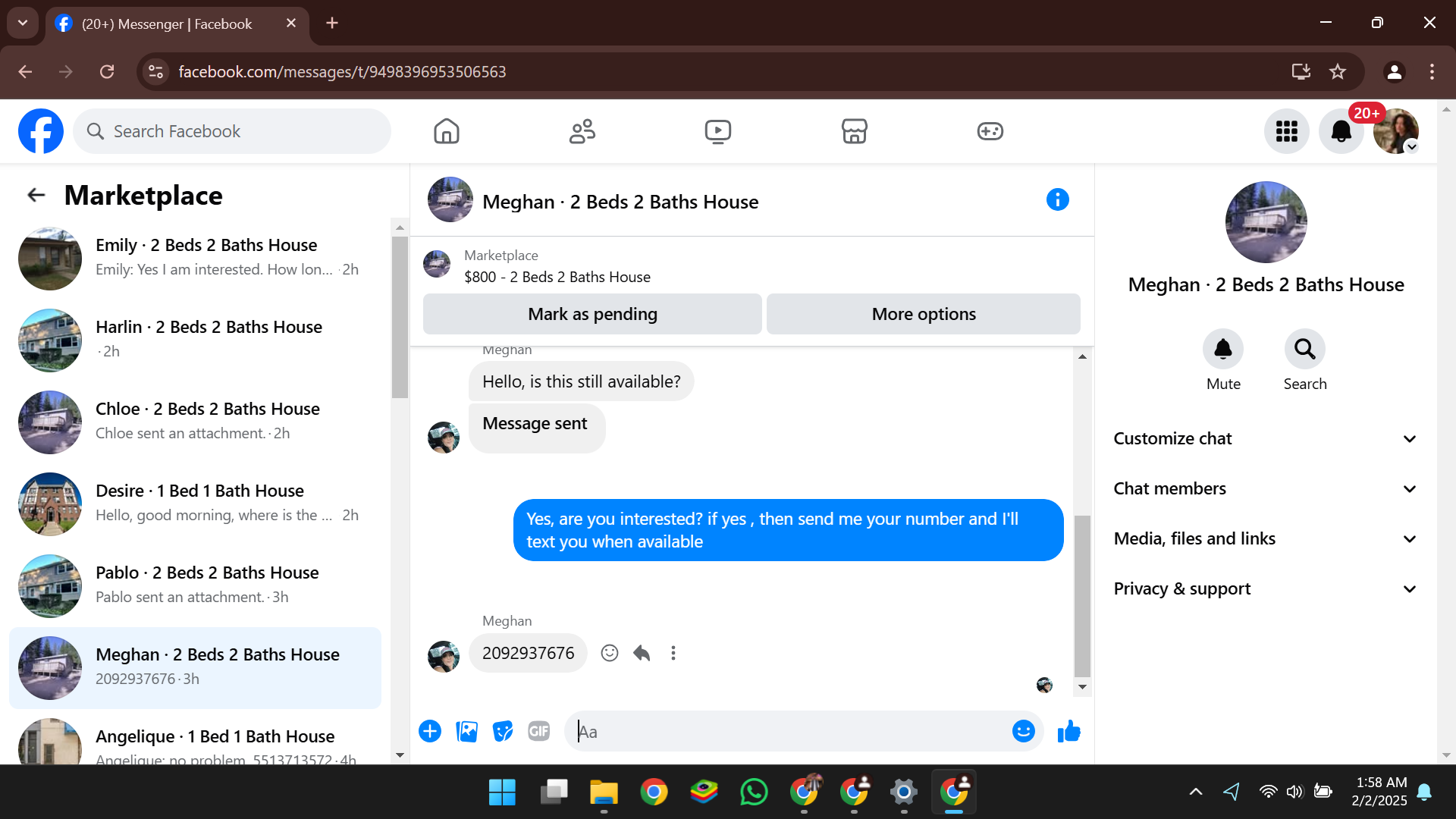1456x819 pixels.
Task: Open the sticker picker icon
Action: 502,731
